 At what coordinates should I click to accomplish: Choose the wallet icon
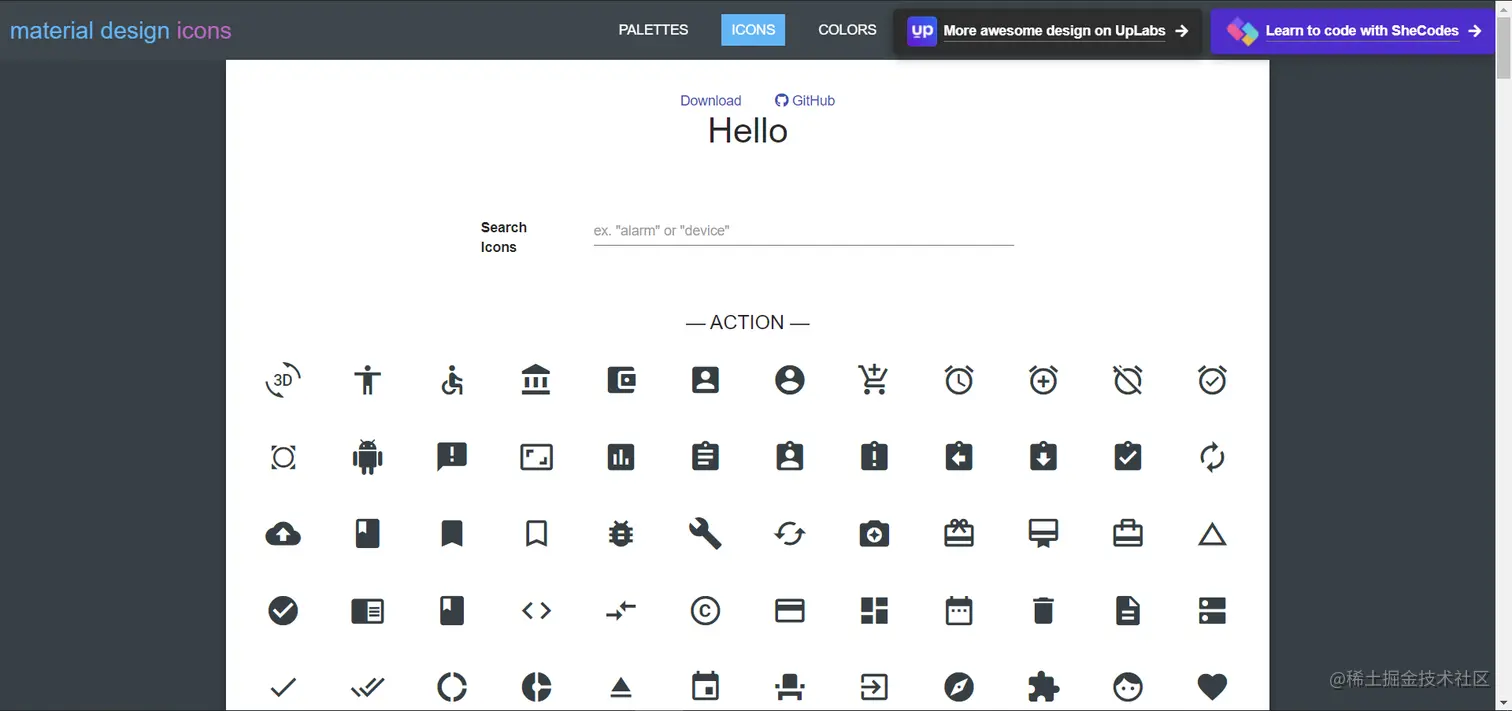[621, 380]
